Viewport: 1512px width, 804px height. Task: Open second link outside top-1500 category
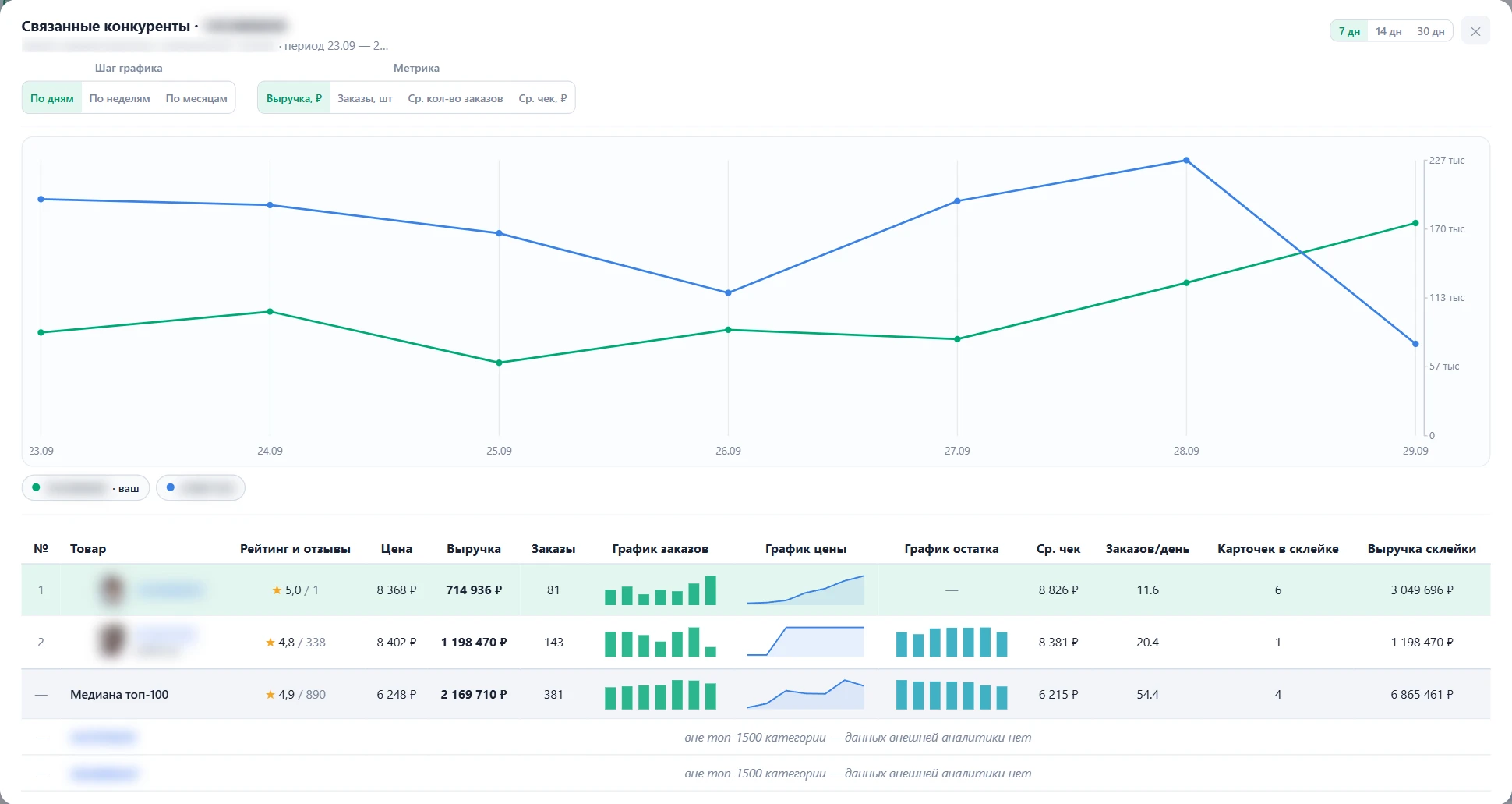tap(104, 774)
